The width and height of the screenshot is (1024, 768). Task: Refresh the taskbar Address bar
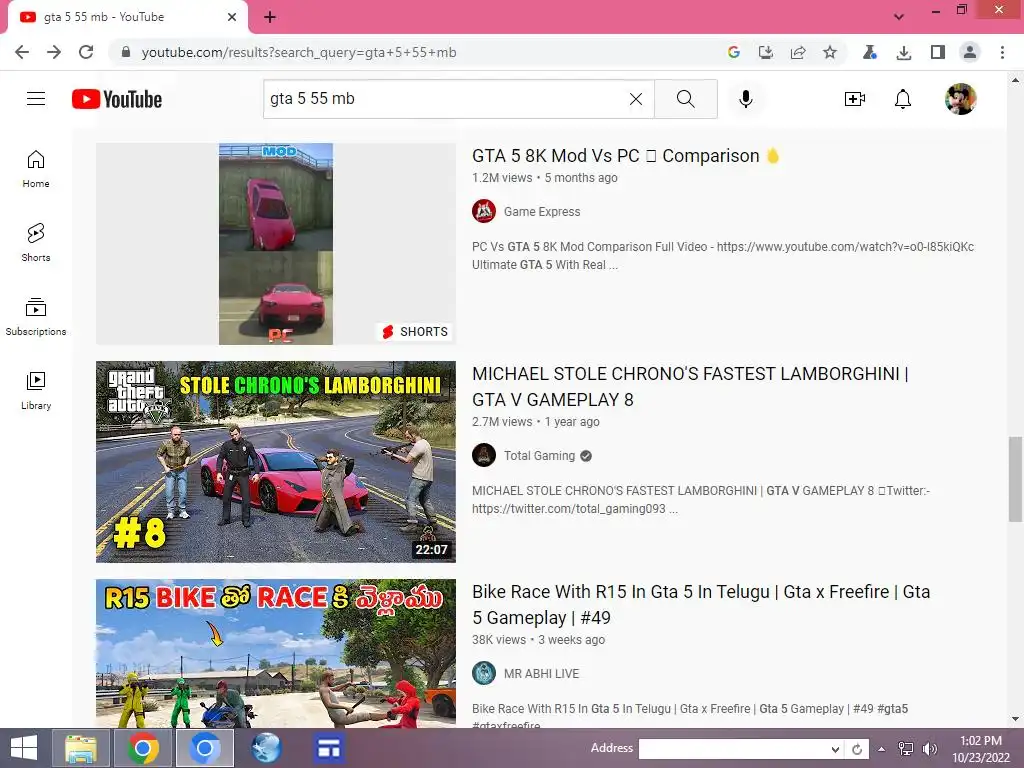coord(857,749)
